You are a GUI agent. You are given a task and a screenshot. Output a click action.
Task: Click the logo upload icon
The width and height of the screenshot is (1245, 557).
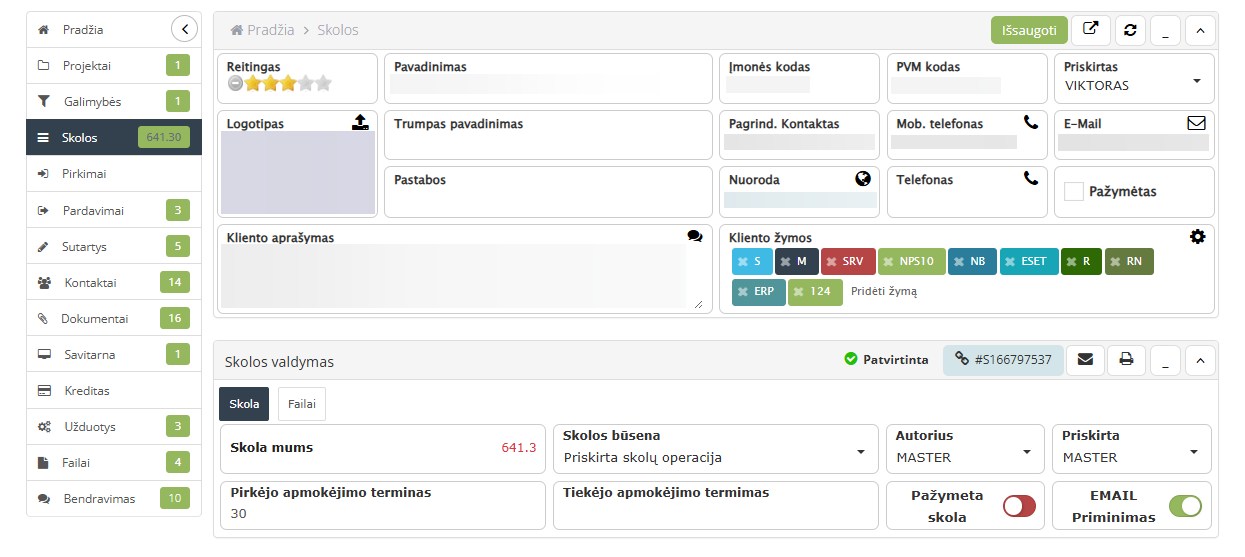coord(361,122)
